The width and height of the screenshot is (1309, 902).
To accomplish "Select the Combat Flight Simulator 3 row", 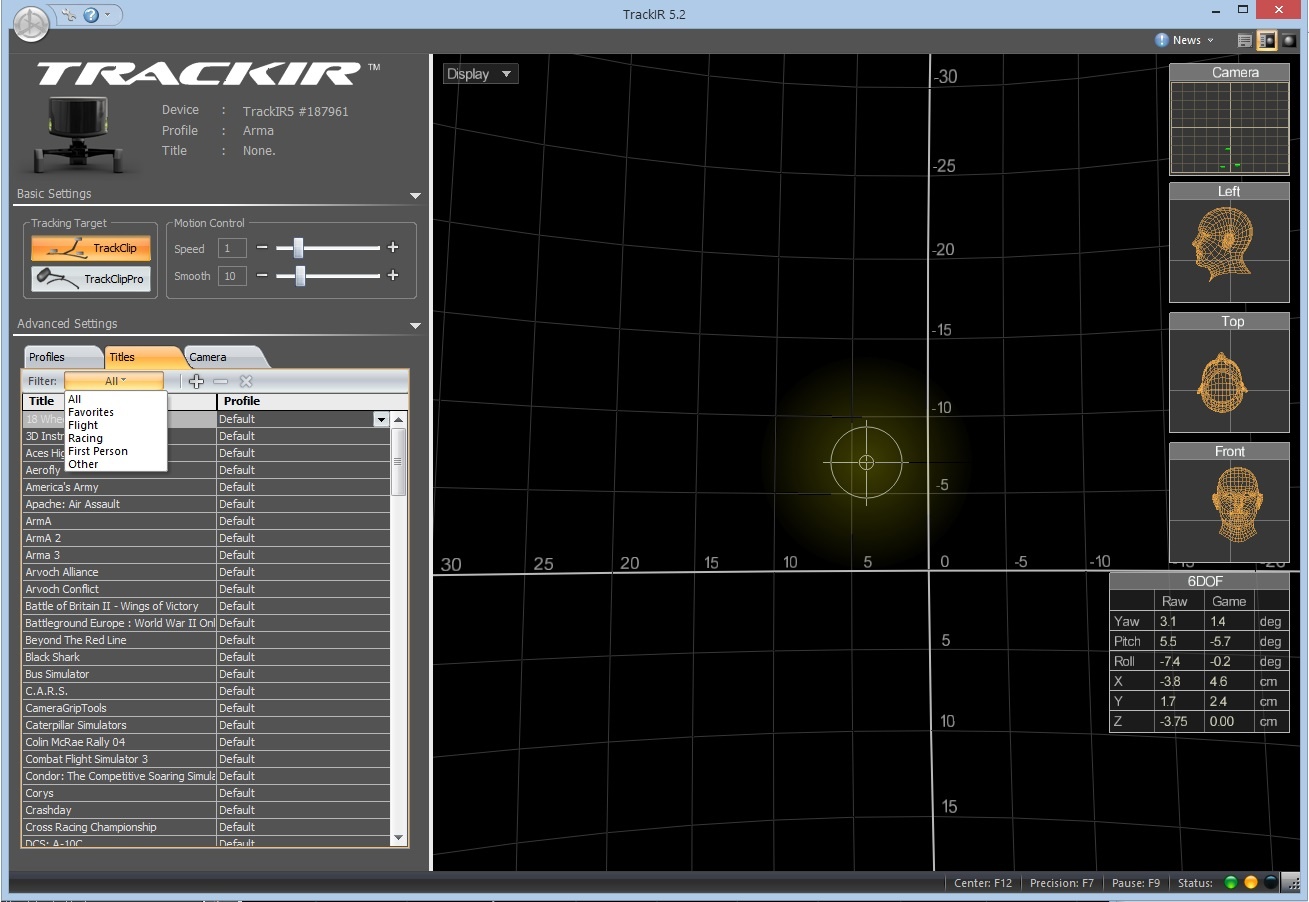I will tap(206, 759).
